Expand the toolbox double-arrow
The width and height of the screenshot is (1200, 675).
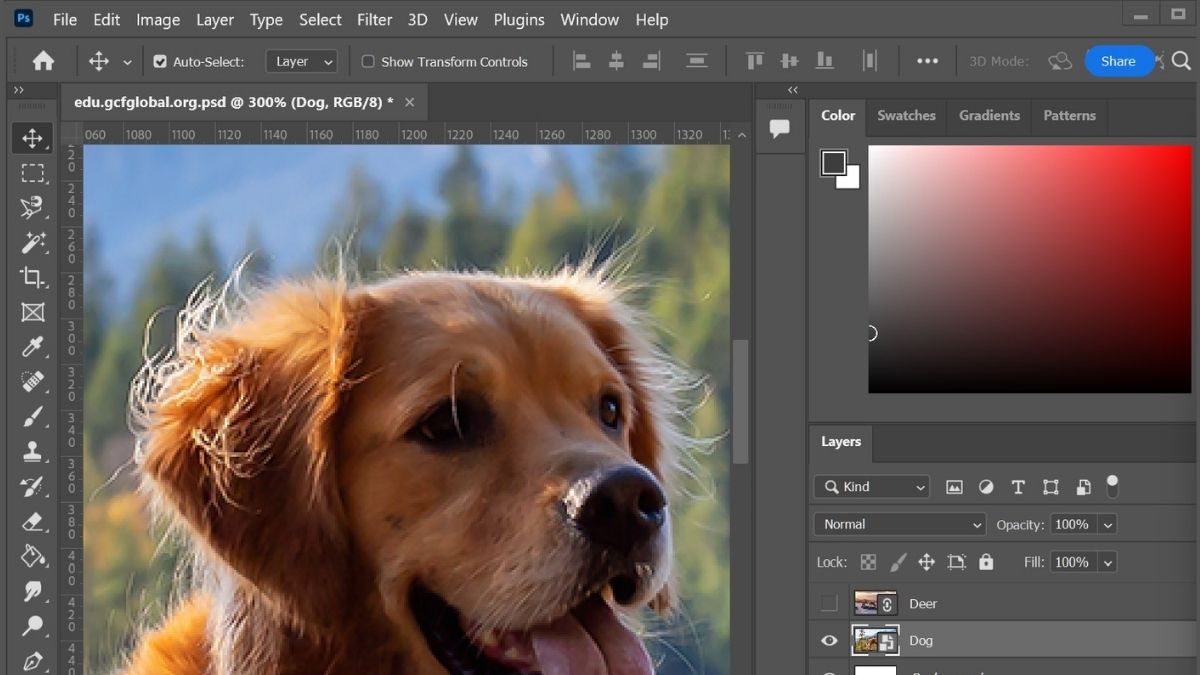coord(18,90)
